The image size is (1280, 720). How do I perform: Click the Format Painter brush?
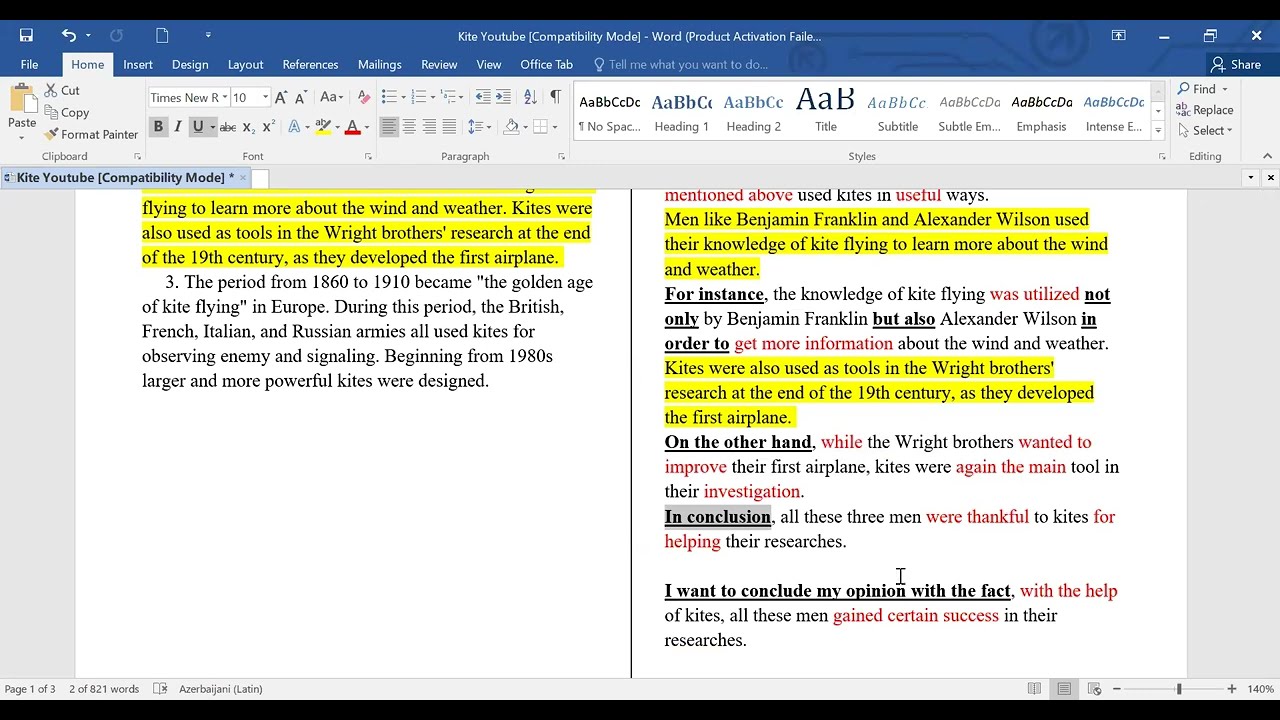coord(91,134)
